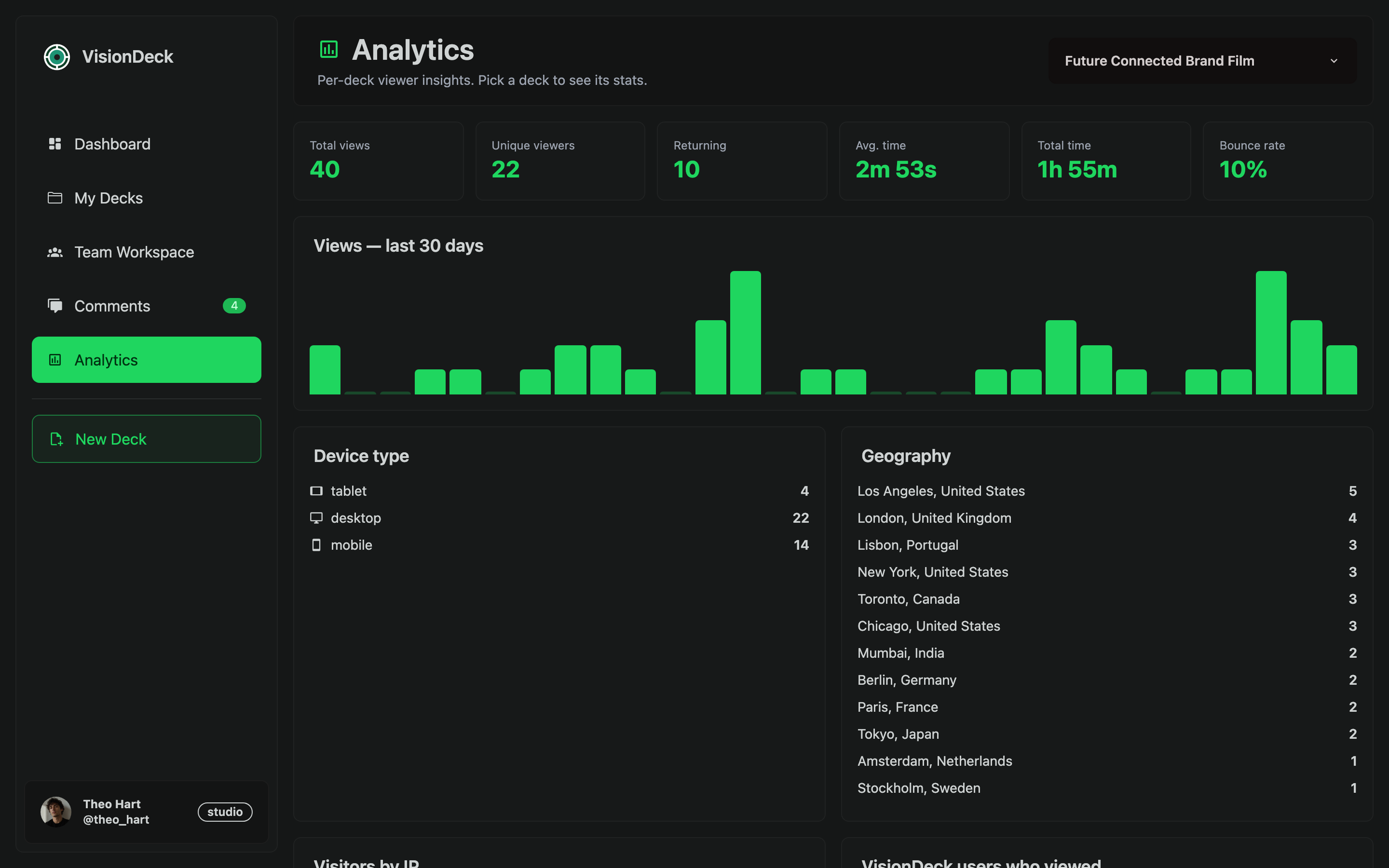This screenshot has width=1389, height=868.
Task: Click the New Deck file-plus icon
Action: pyautogui.click(x=56, y=439)
